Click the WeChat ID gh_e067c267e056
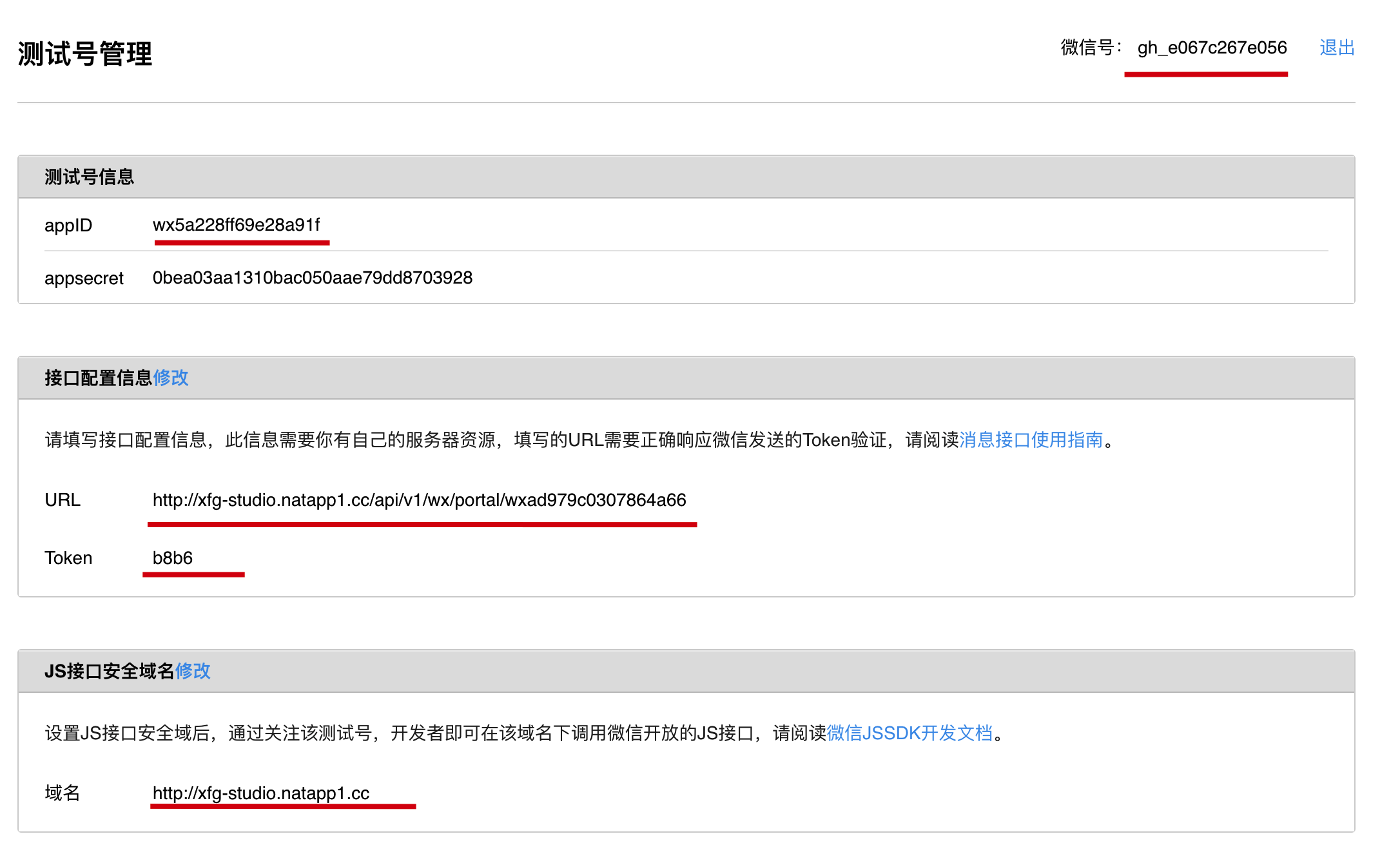 pos(1212,48)
